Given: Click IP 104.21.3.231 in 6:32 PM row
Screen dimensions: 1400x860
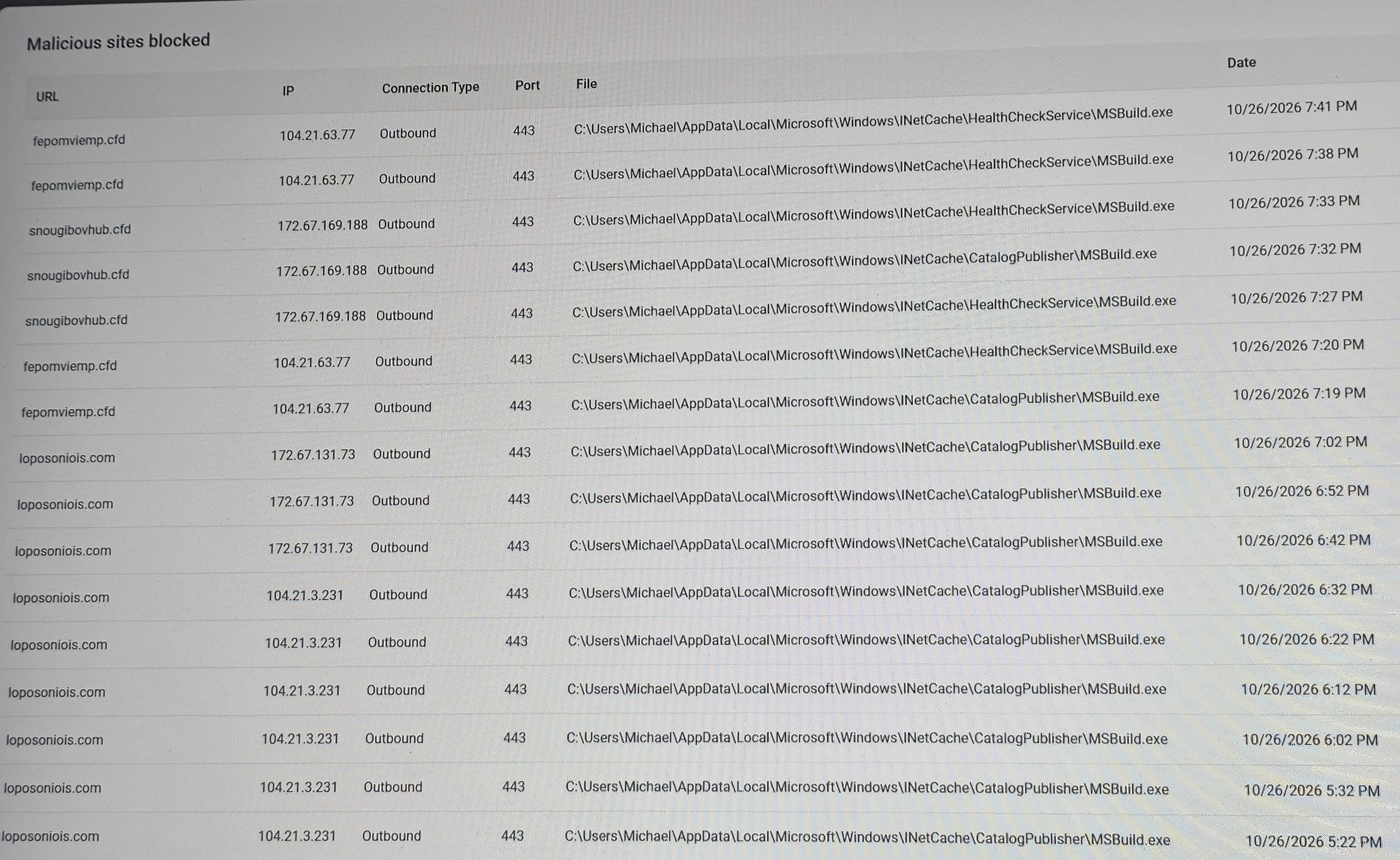Looking at the screenshot, I should tap(305, 596).
